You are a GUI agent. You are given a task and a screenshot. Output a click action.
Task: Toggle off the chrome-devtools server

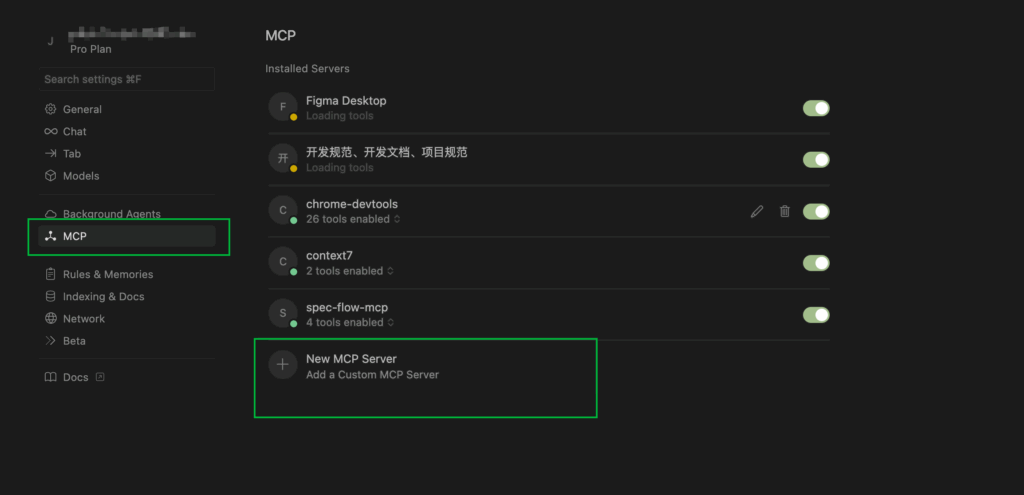coord(816,211)
